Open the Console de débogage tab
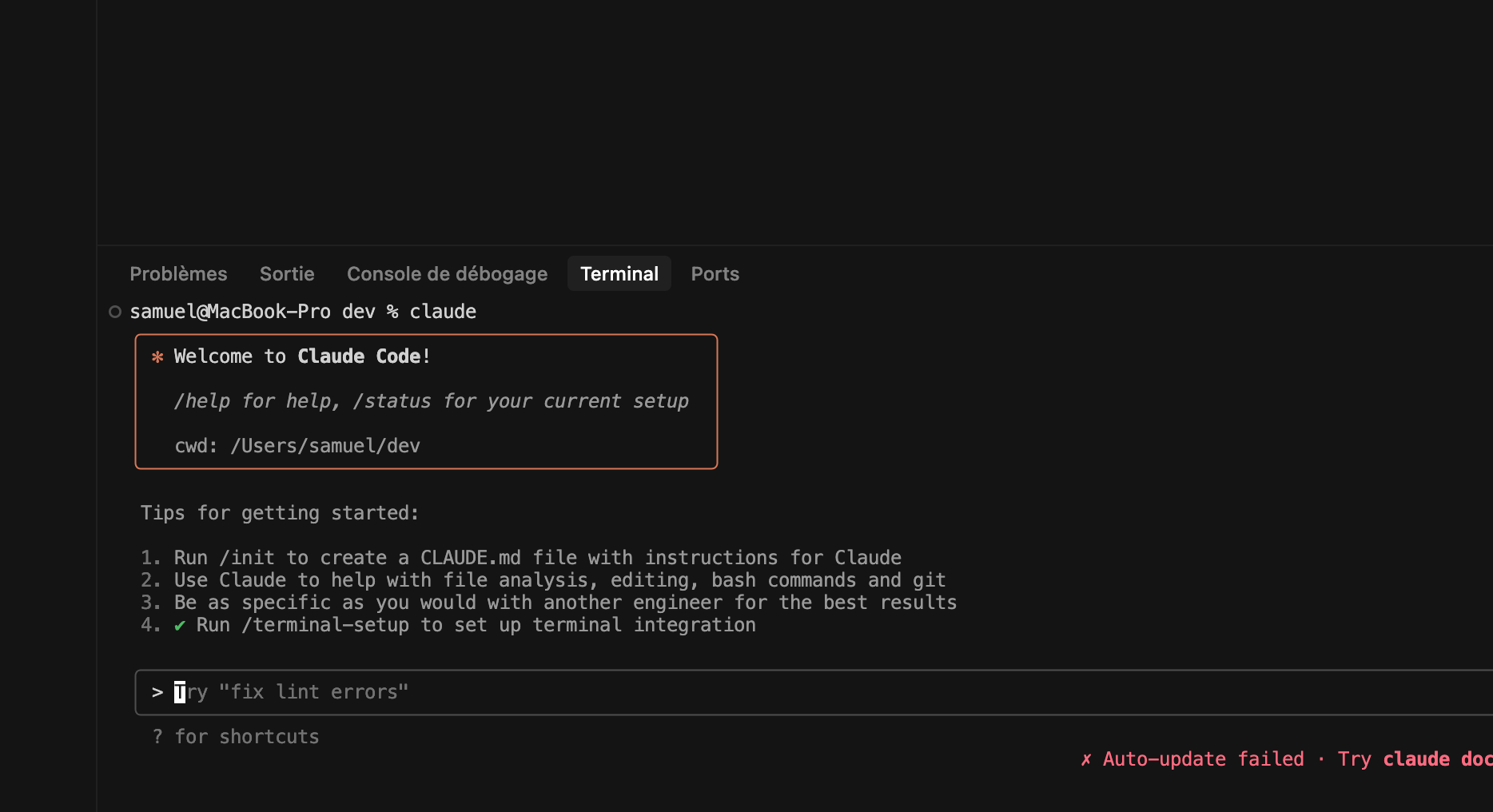Image resolution: width=1493 pixels, height=812 pixels. (x=447, y=274)
